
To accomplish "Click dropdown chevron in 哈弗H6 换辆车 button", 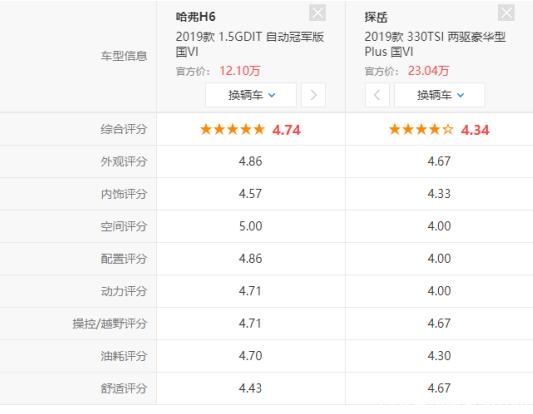I will [x=272, y=95].
